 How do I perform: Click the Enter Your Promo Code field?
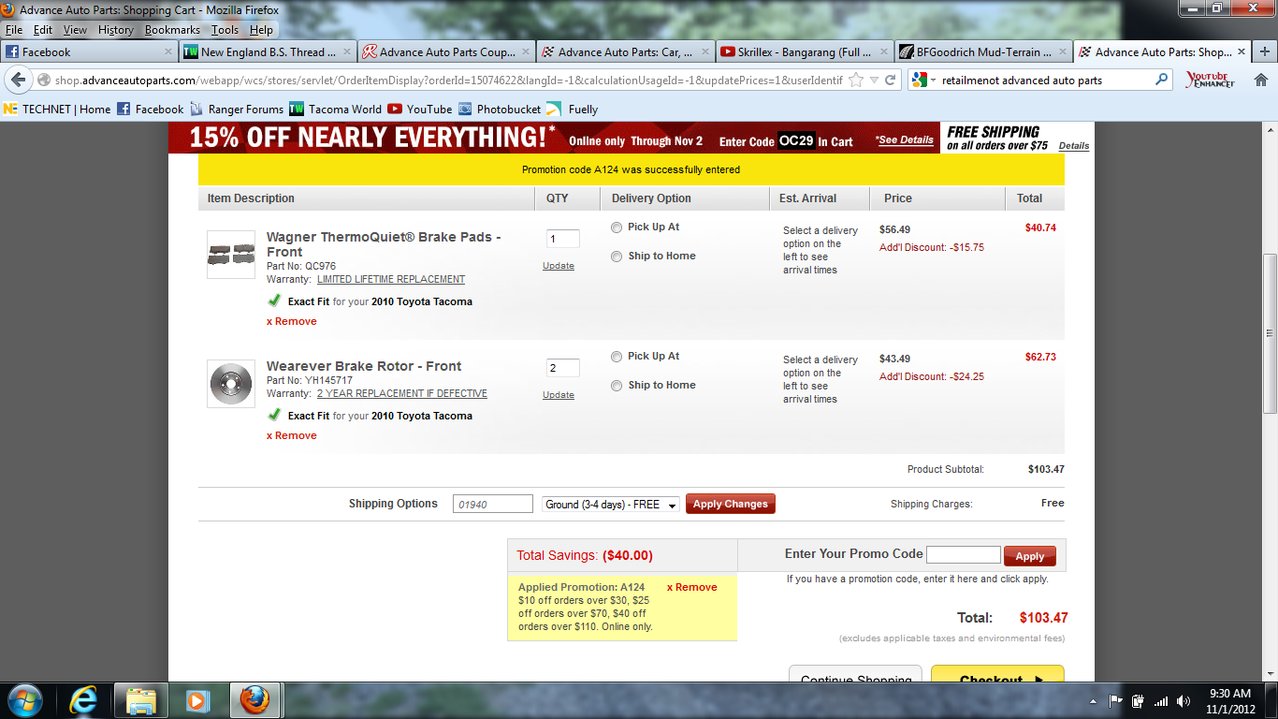tap(963, 555)
